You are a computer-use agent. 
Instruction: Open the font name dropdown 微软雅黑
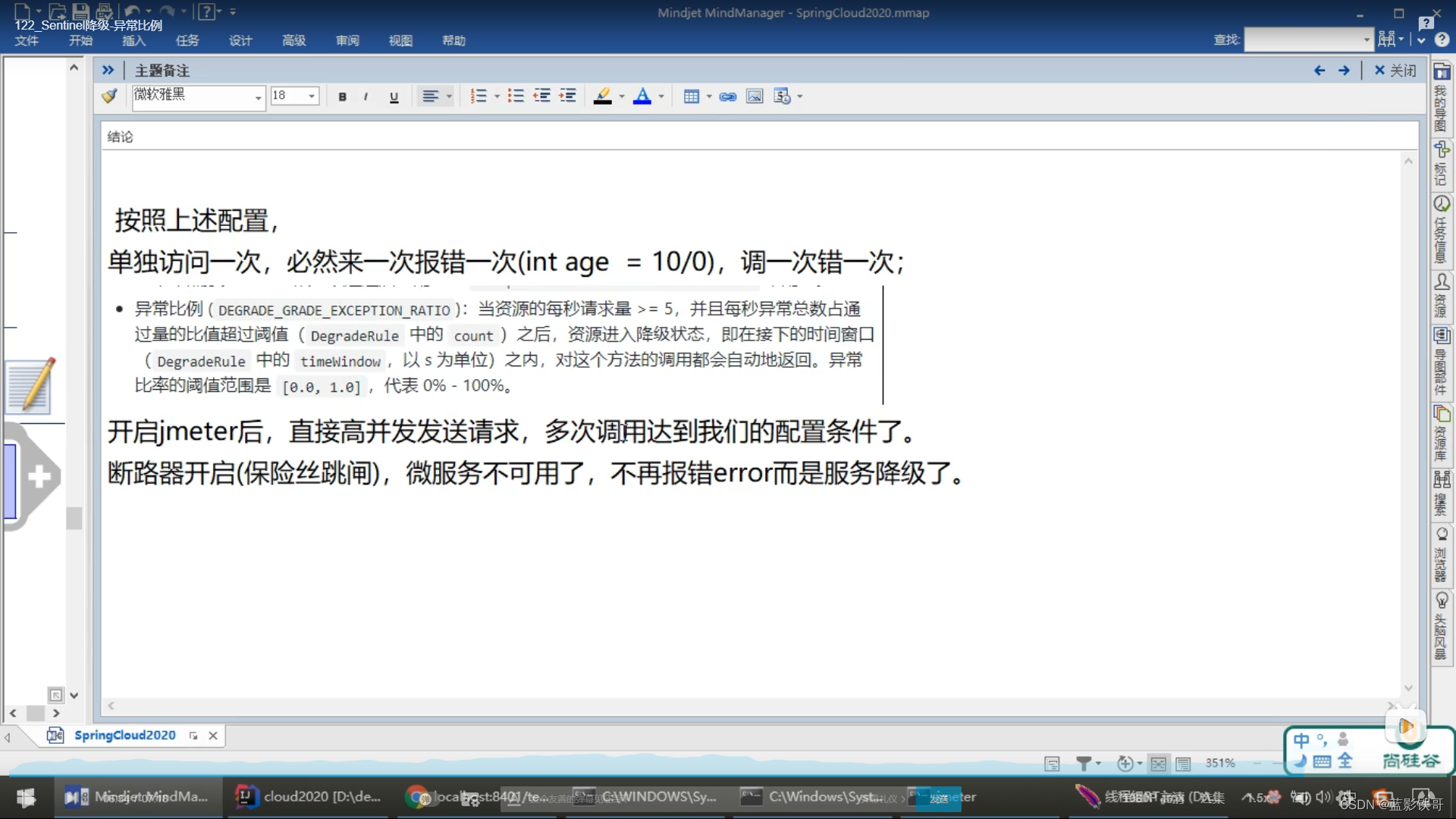[258, 97]
